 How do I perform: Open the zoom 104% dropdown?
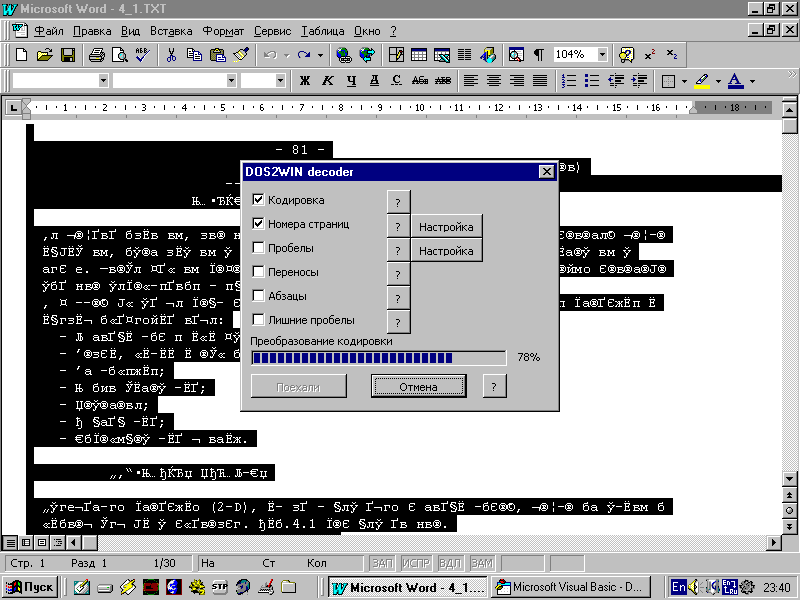(x=602, y=55)
